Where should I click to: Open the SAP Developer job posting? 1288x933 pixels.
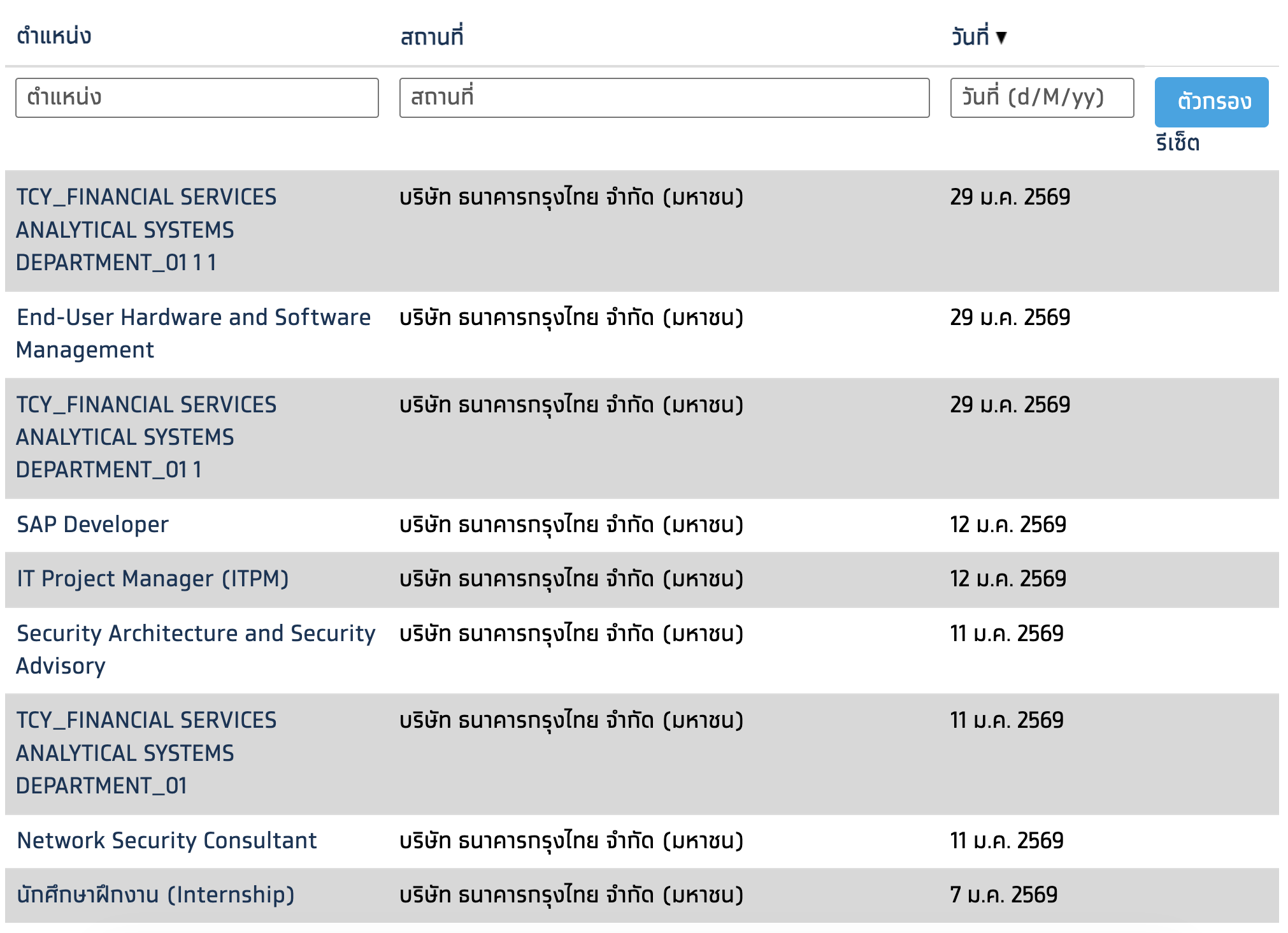93,524
